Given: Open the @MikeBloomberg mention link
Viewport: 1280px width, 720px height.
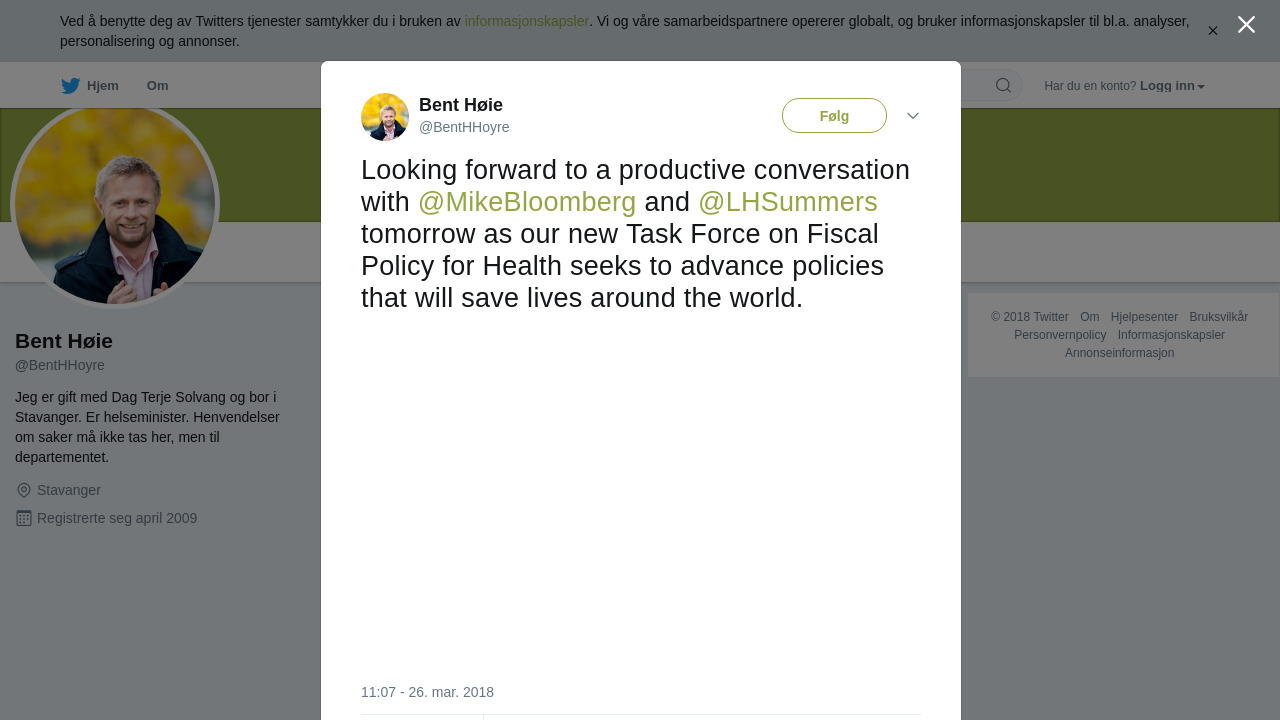Looking at the screenshot, I should (x=527, y=202).
